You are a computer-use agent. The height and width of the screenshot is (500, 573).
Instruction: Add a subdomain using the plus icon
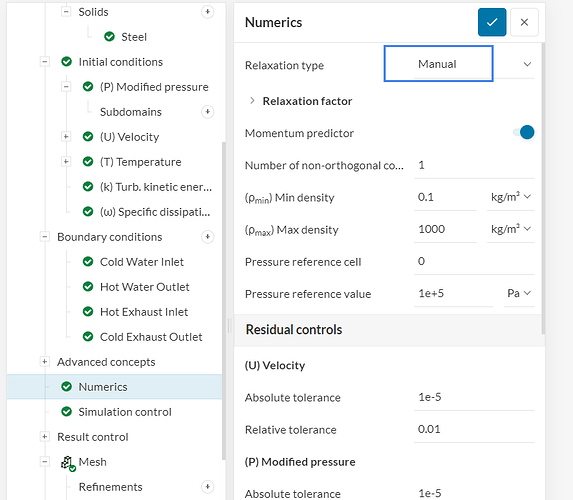tap(208, 111)
